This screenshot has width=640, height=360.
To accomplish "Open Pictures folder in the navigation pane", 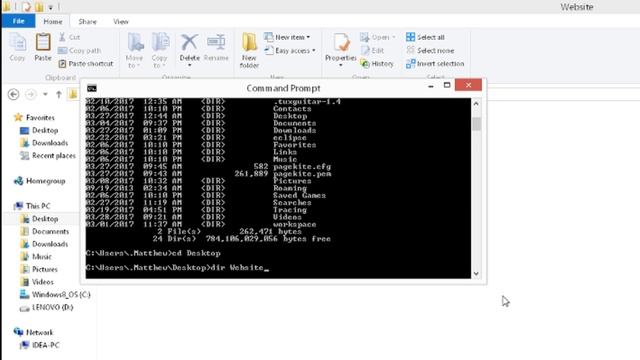I will (x=39, y=269).
